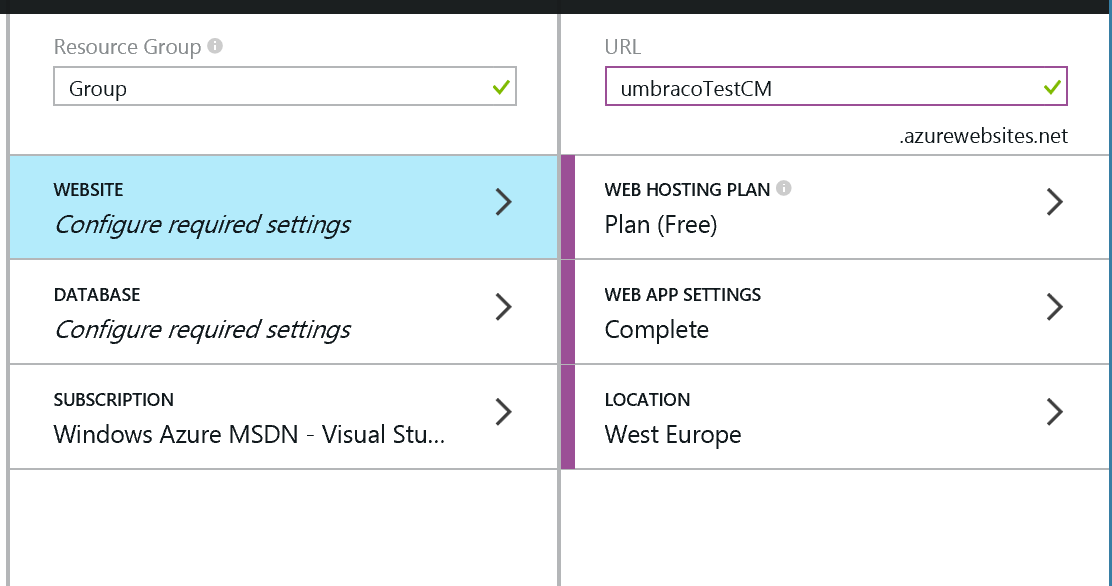Select DATABASE Configure required settings text
The image size is (1112, 586).
[x=203, y=330]
